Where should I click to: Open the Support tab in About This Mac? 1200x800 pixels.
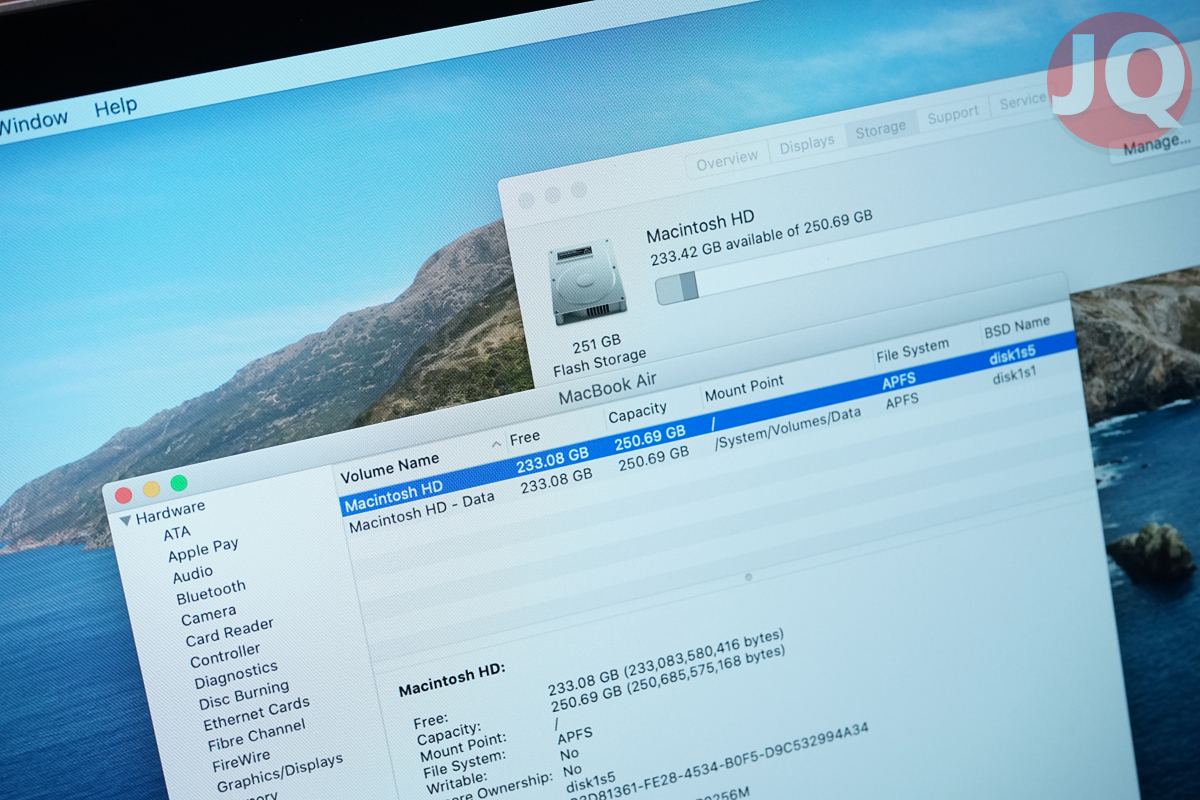[953, 116]
